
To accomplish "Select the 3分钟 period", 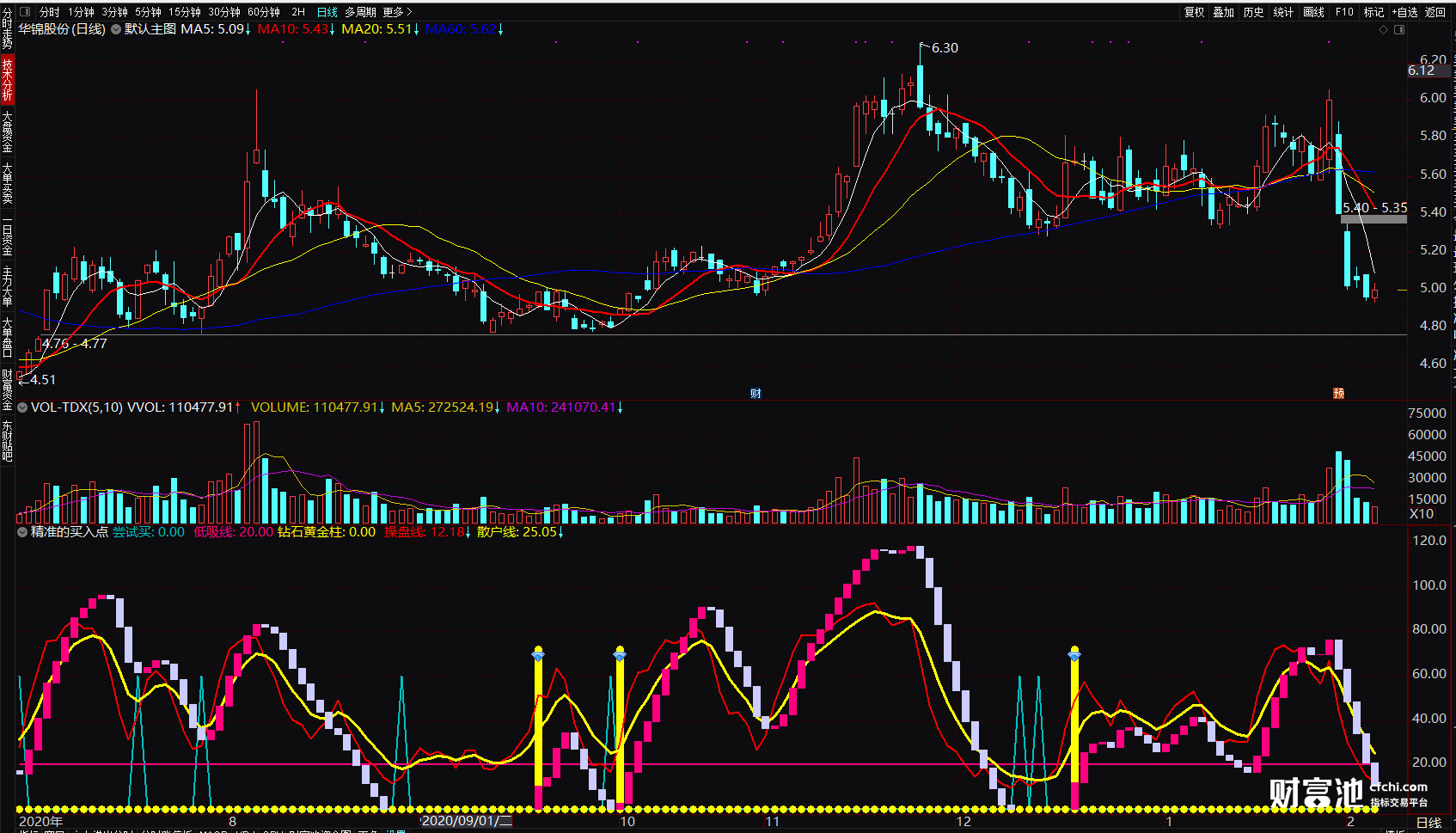I will 114,12.
